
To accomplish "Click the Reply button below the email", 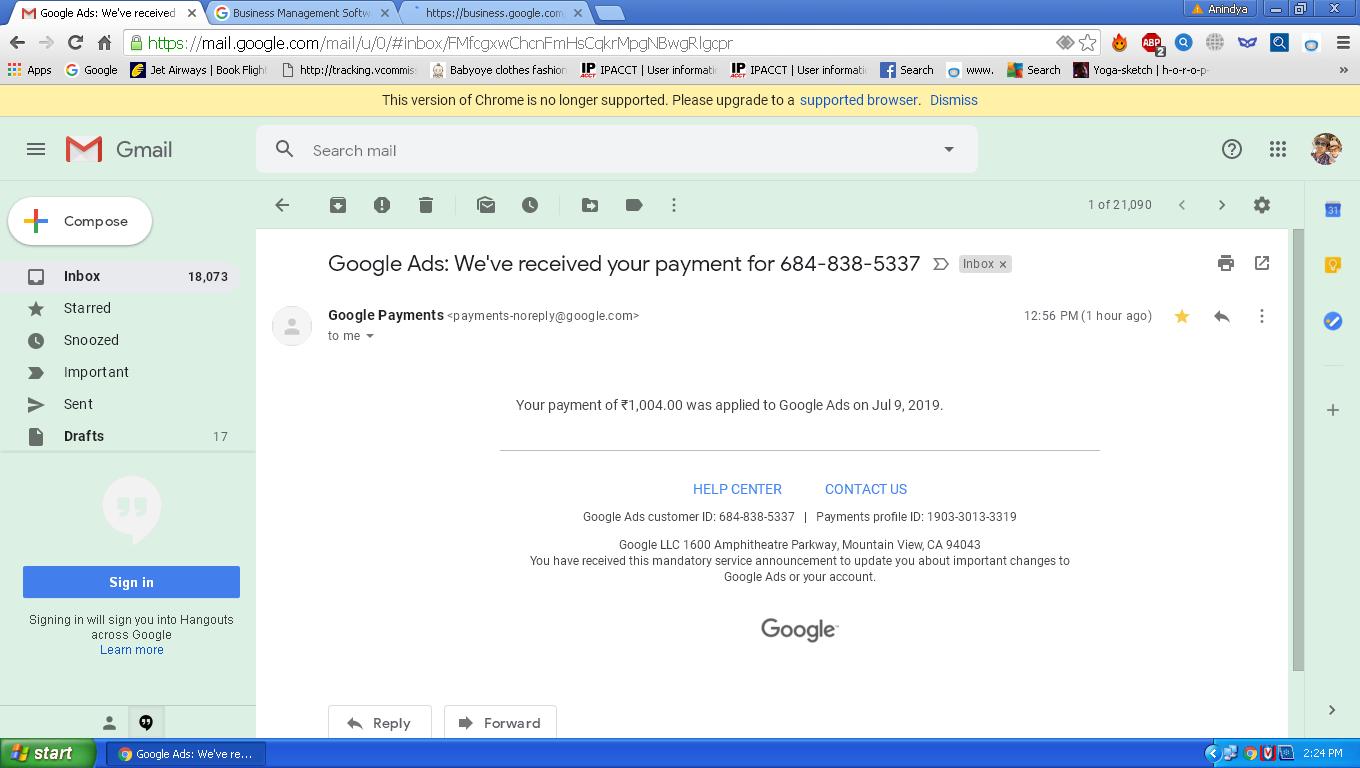I will click(379, 723).
